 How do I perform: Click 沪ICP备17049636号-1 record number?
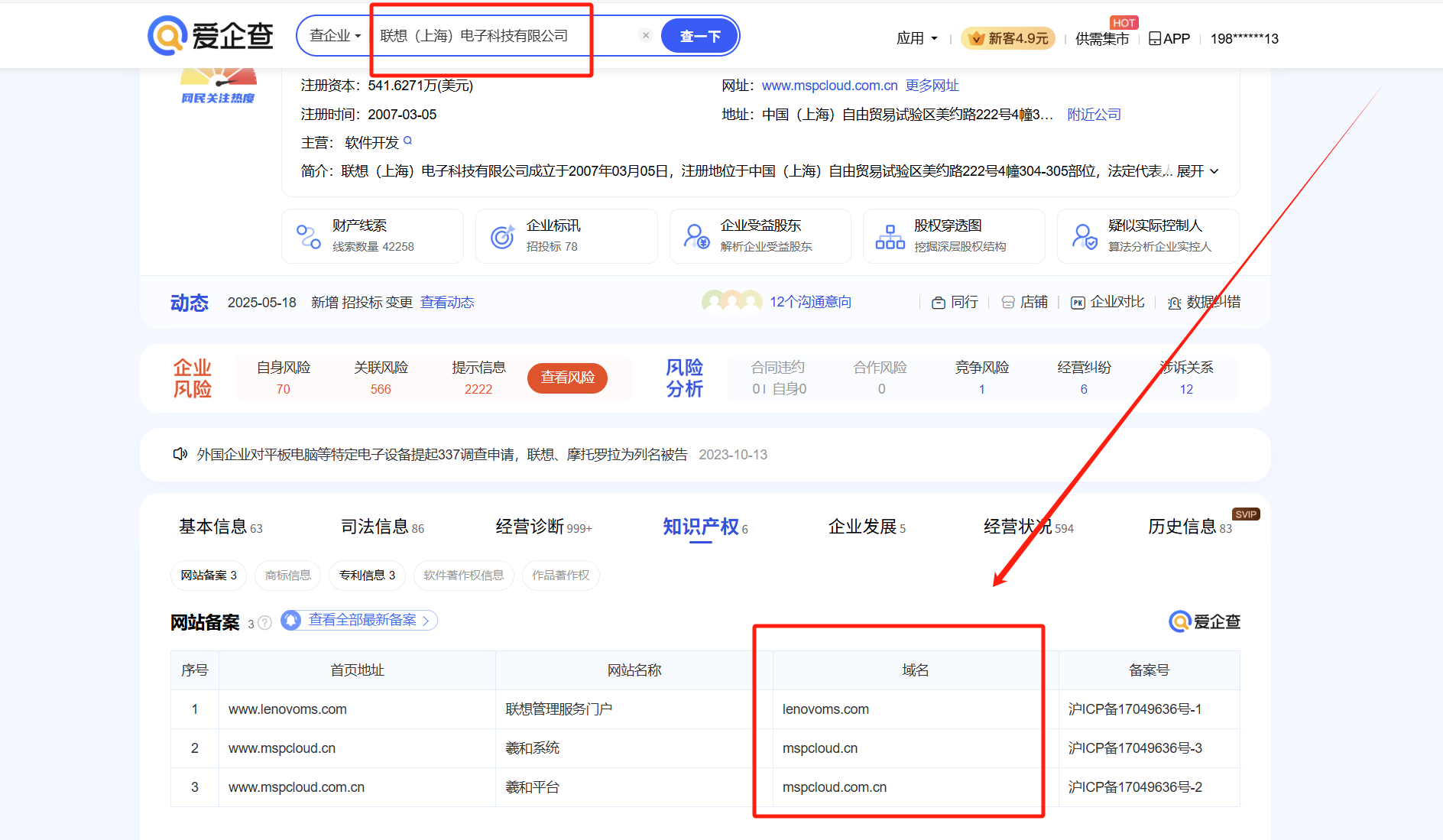point(1134,709)
